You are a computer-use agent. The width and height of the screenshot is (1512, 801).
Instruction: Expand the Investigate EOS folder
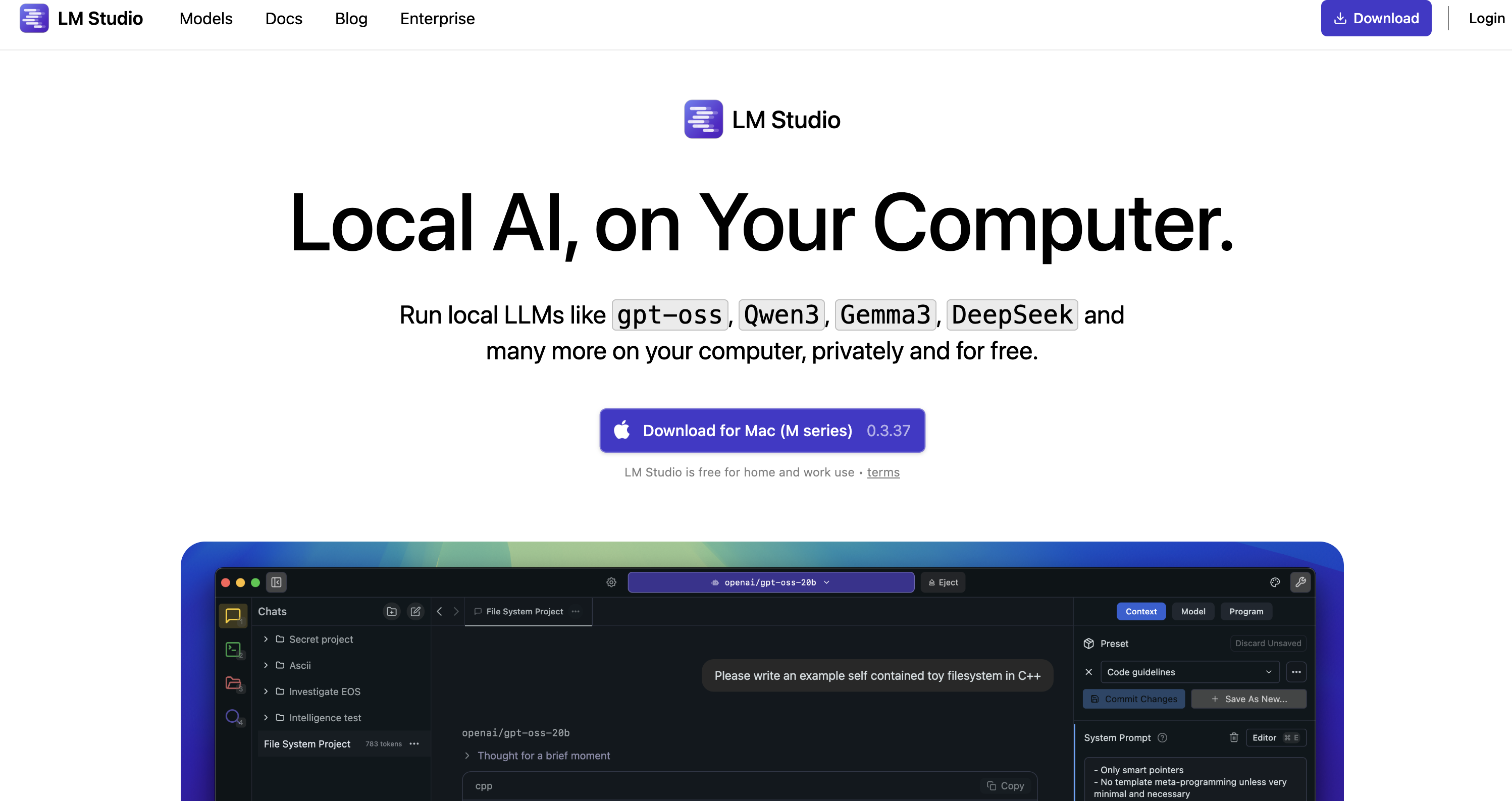click(x=266, y=691)
